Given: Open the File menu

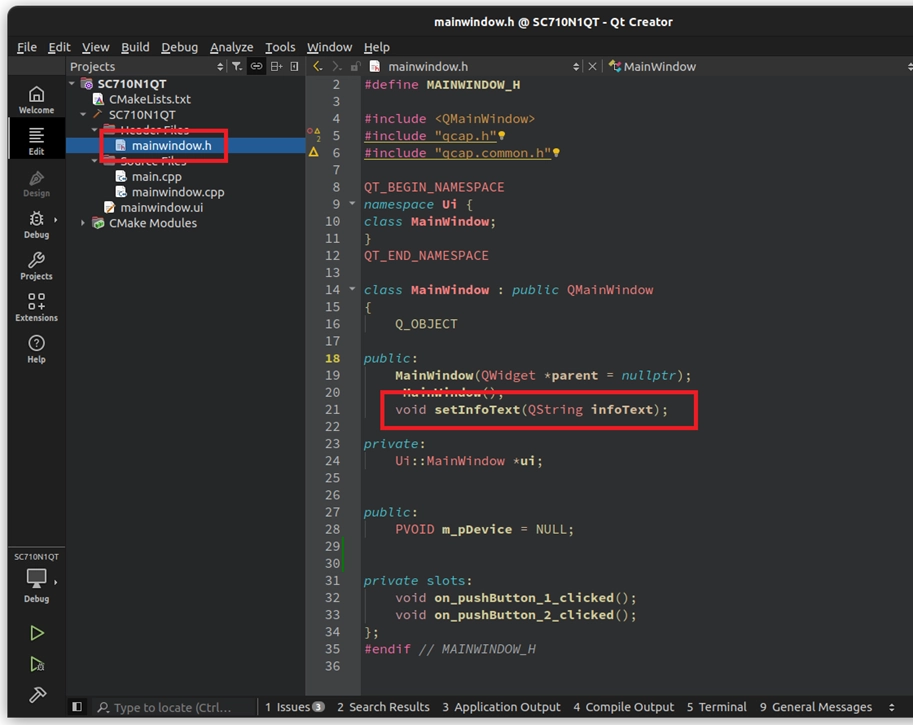Looking at the screenshot, I should 27,47.
